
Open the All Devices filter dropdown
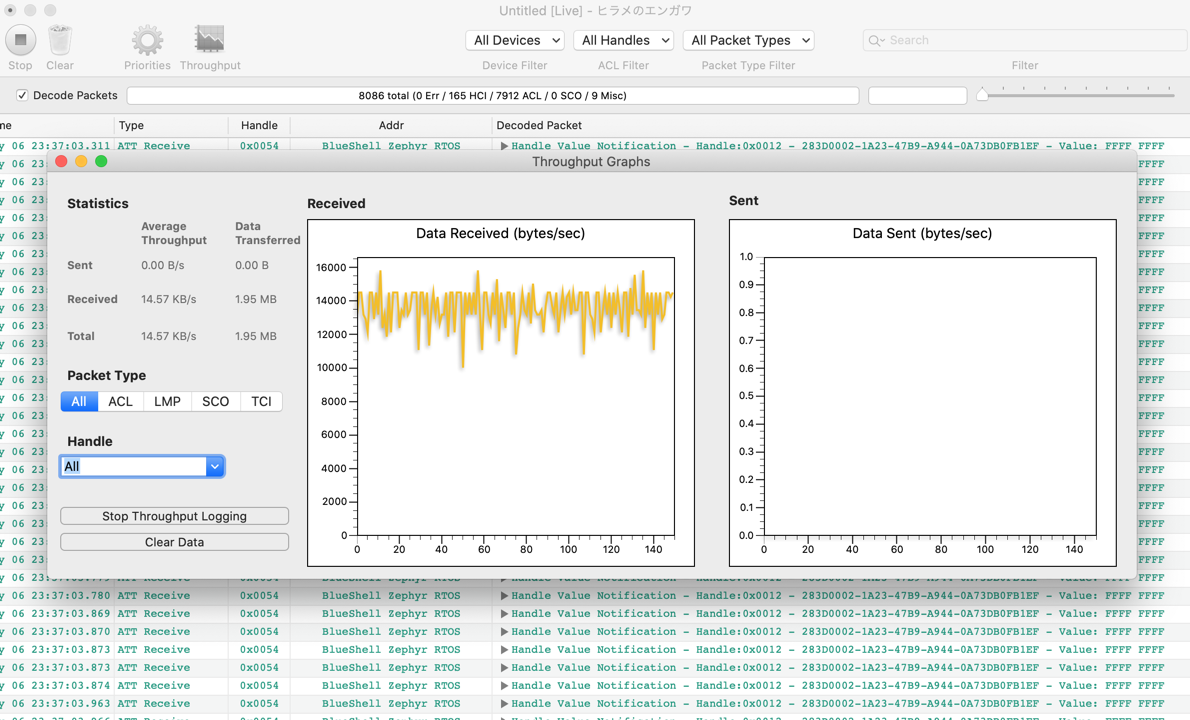point(515,40)
